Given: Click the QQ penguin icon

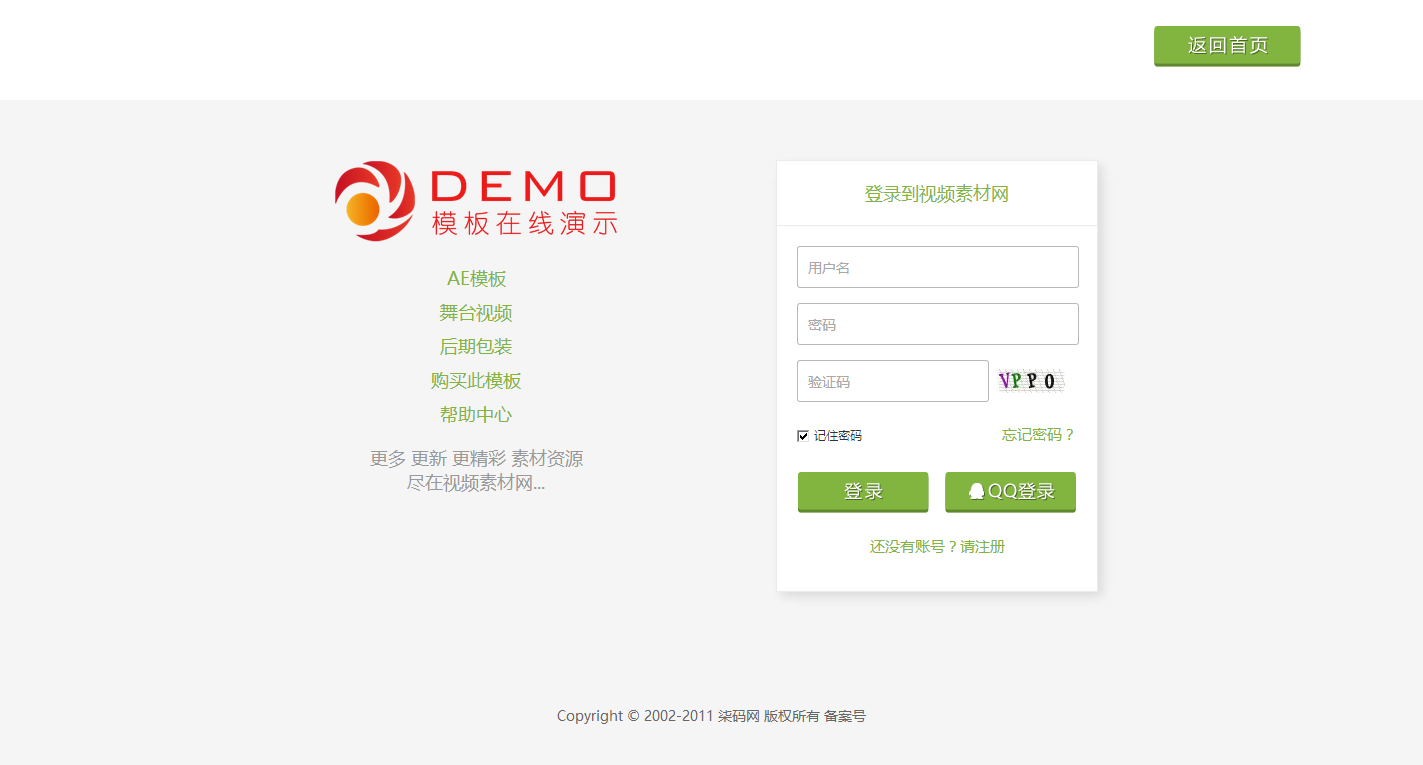Looking at the screenshot, I should click(976, 491).
